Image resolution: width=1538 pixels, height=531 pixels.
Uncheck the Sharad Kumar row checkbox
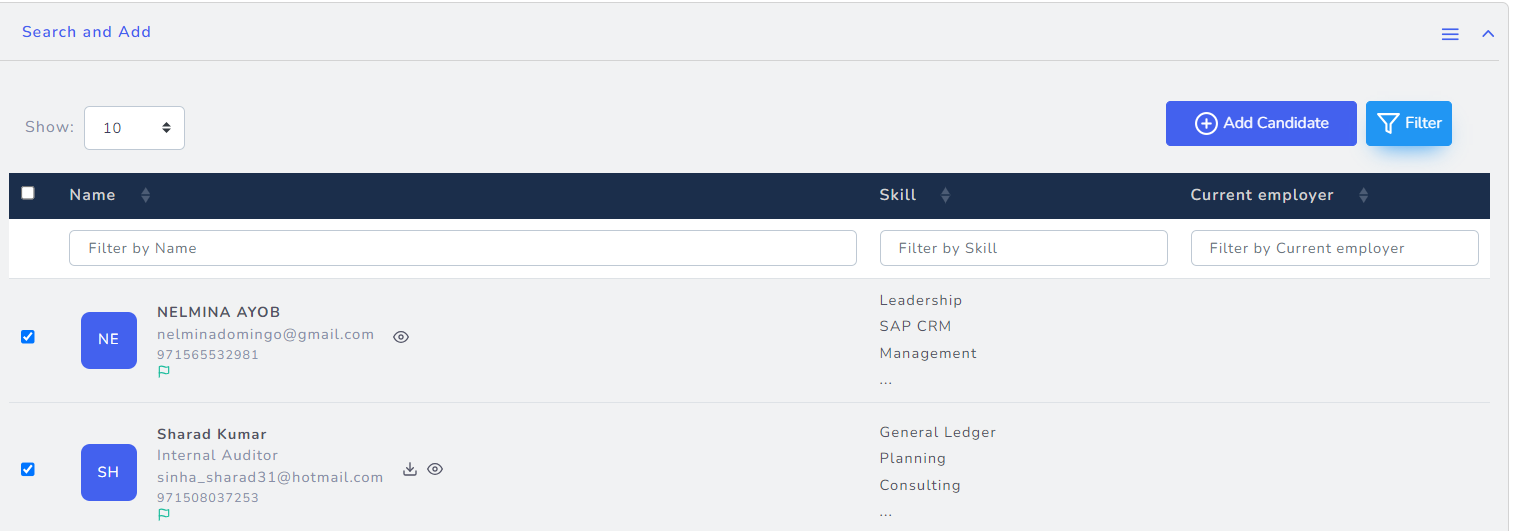pyautogui.click(x=28, y=469)
